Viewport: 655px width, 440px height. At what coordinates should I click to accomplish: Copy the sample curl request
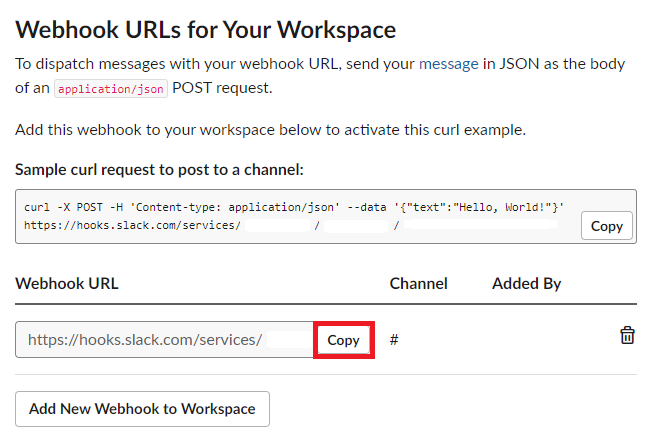point(607,226)
